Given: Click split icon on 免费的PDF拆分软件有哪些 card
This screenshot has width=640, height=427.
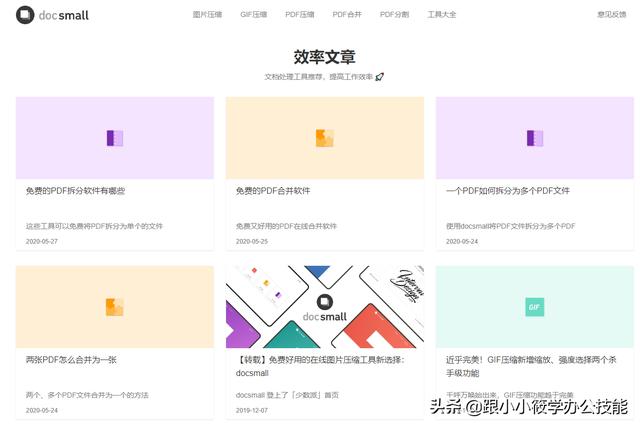Looking at the screenshot, I should pyautogui.click(x=115, y=138).
